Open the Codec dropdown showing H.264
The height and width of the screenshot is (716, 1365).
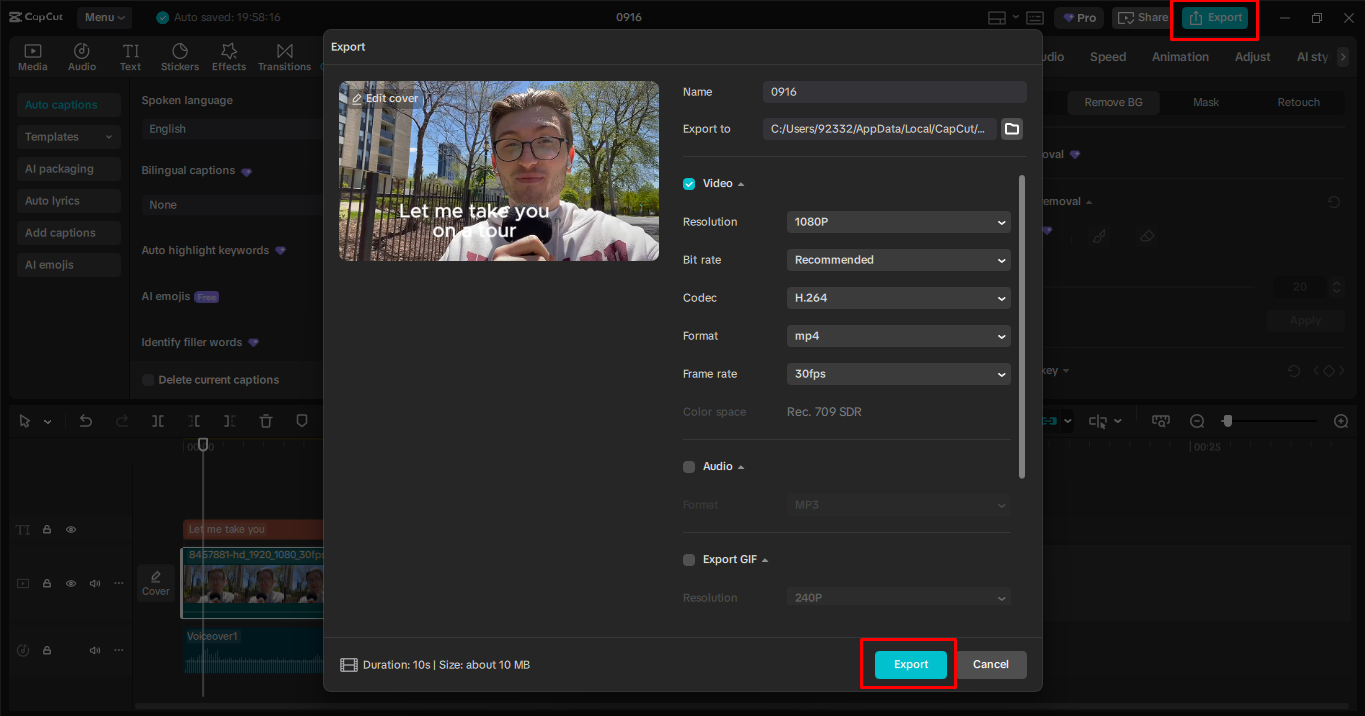897,297
